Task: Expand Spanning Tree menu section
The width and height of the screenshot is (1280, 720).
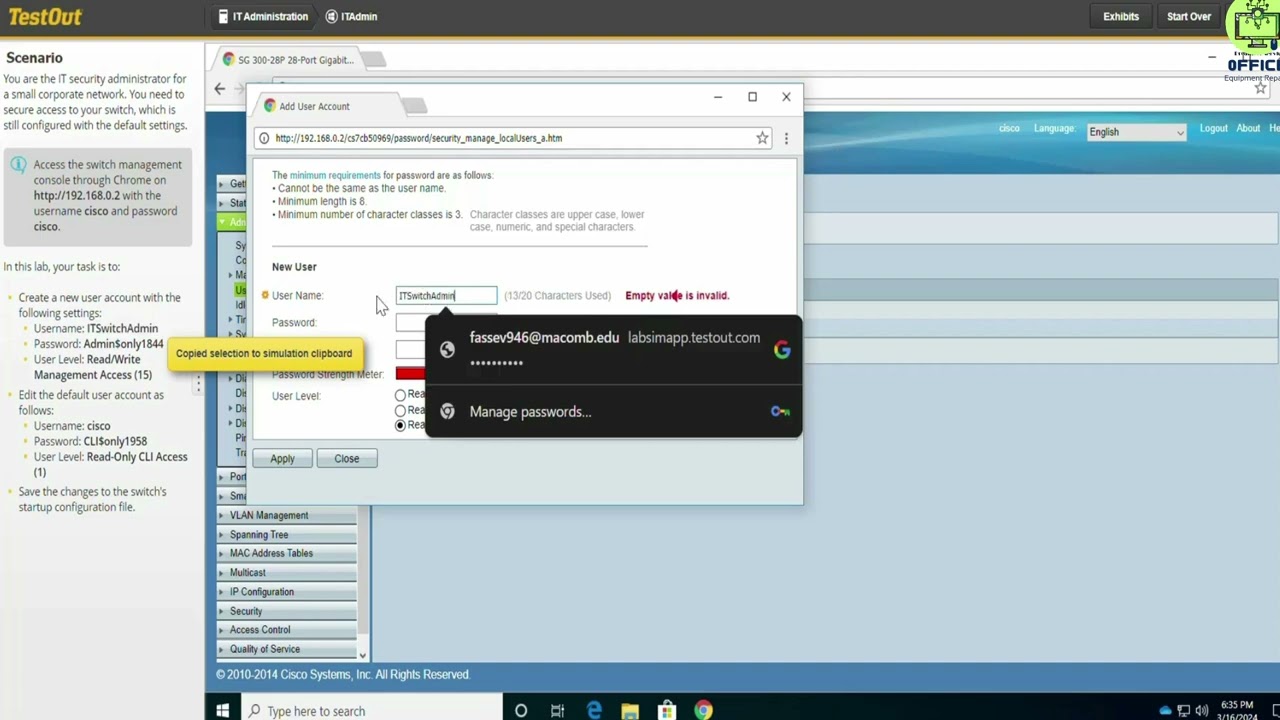Action: [x=287, y=534]
